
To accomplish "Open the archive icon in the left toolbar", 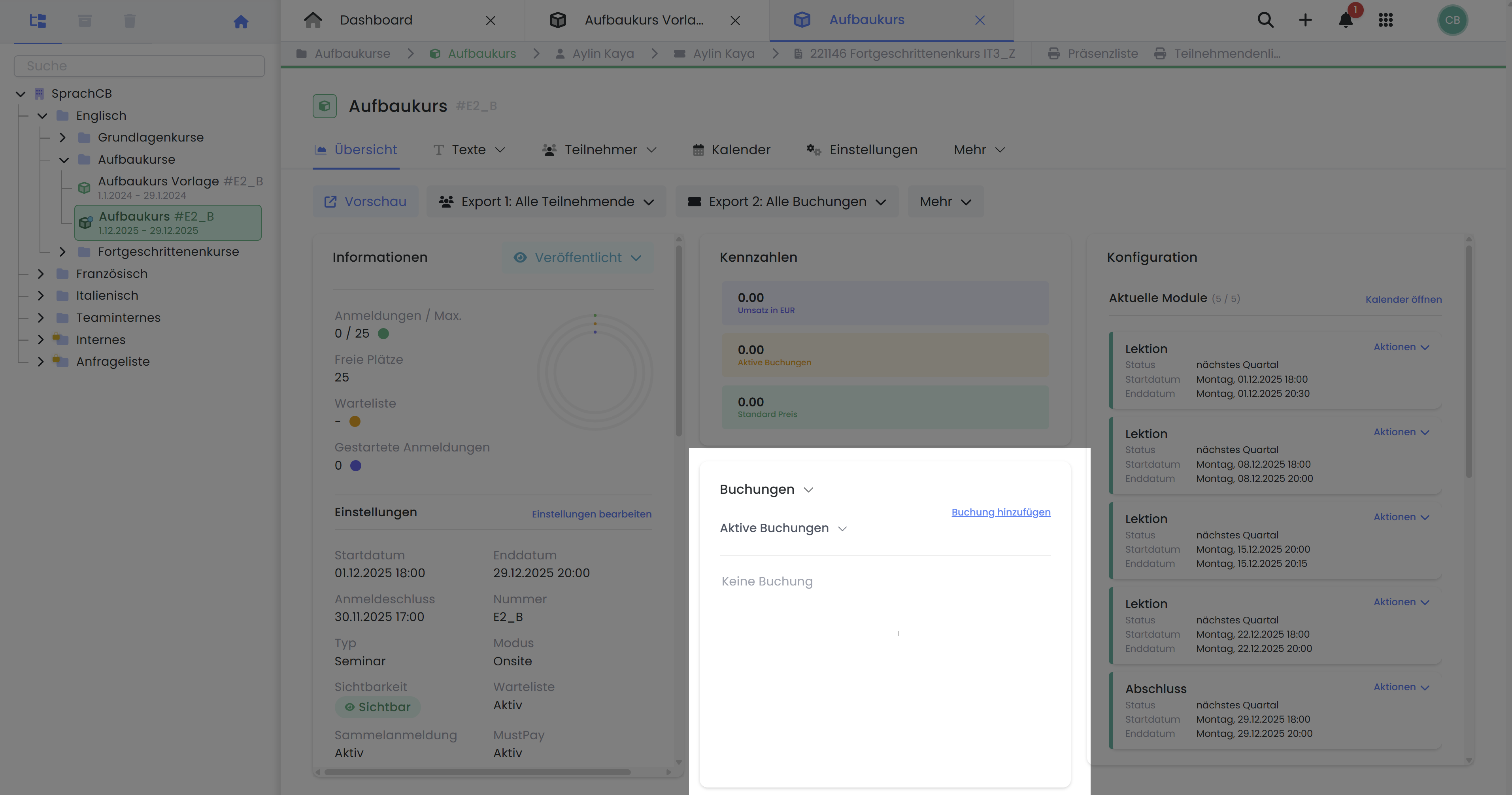I will (85, 21).
